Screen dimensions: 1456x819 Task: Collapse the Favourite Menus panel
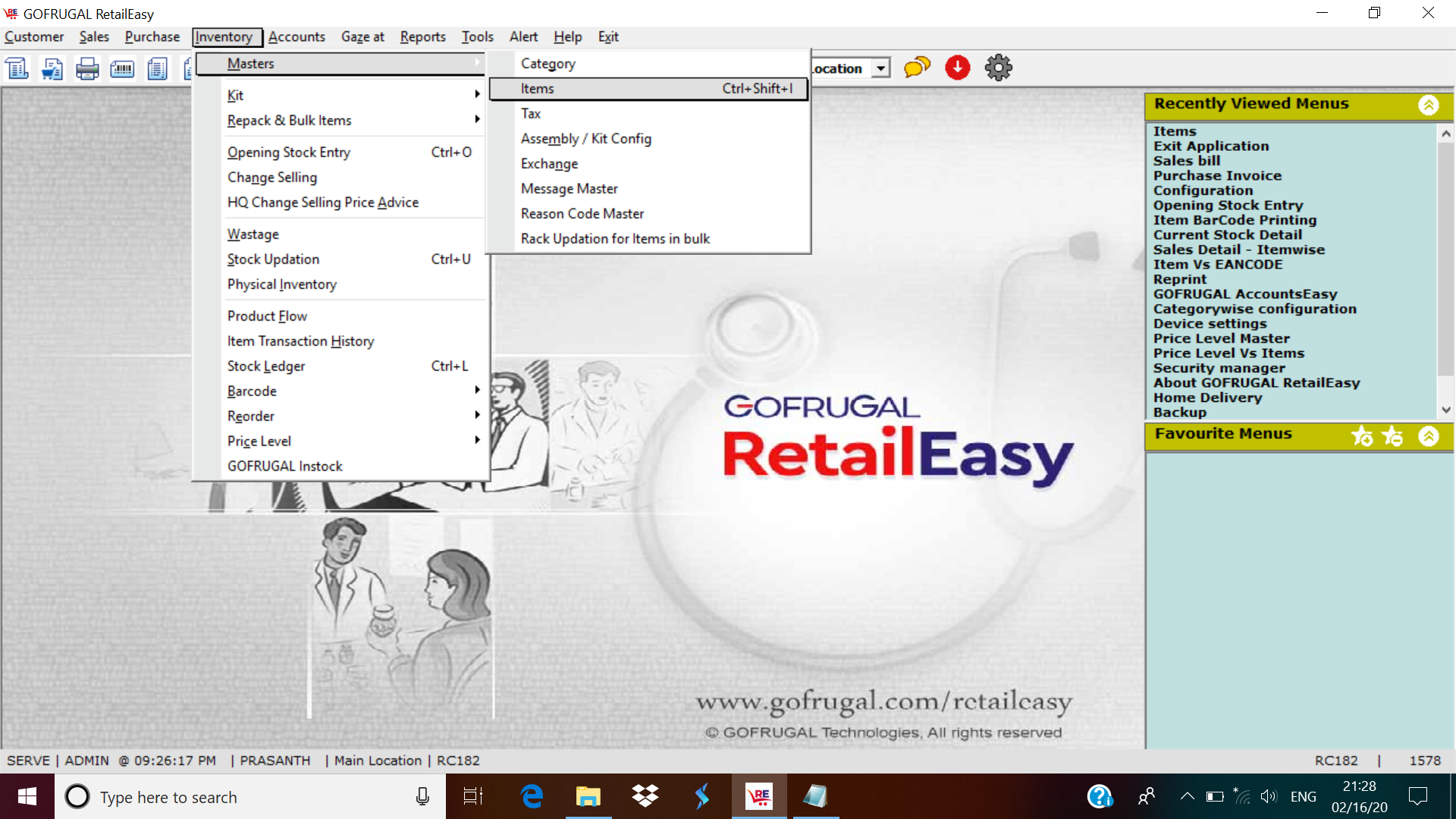pos(1429,436)
